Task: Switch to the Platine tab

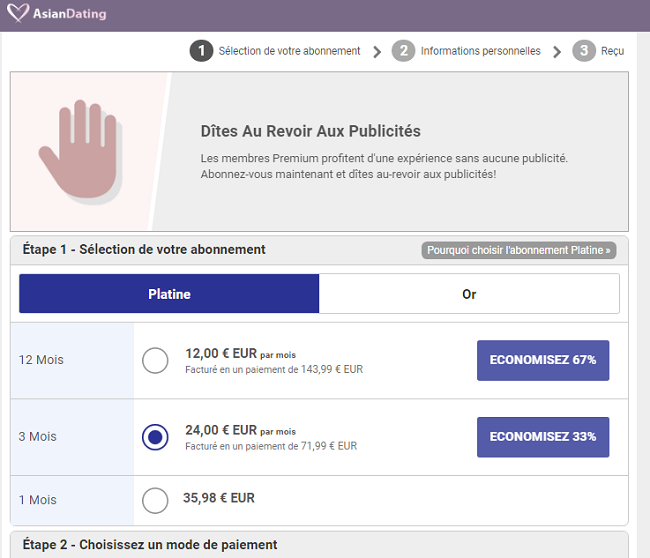Action: pos(169,294)
